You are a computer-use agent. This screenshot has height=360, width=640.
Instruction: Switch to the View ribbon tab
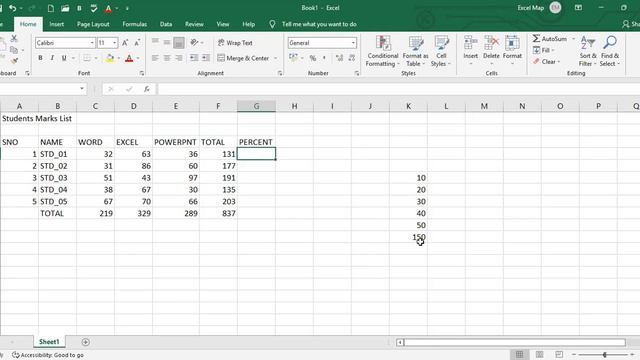coord(223,24)
